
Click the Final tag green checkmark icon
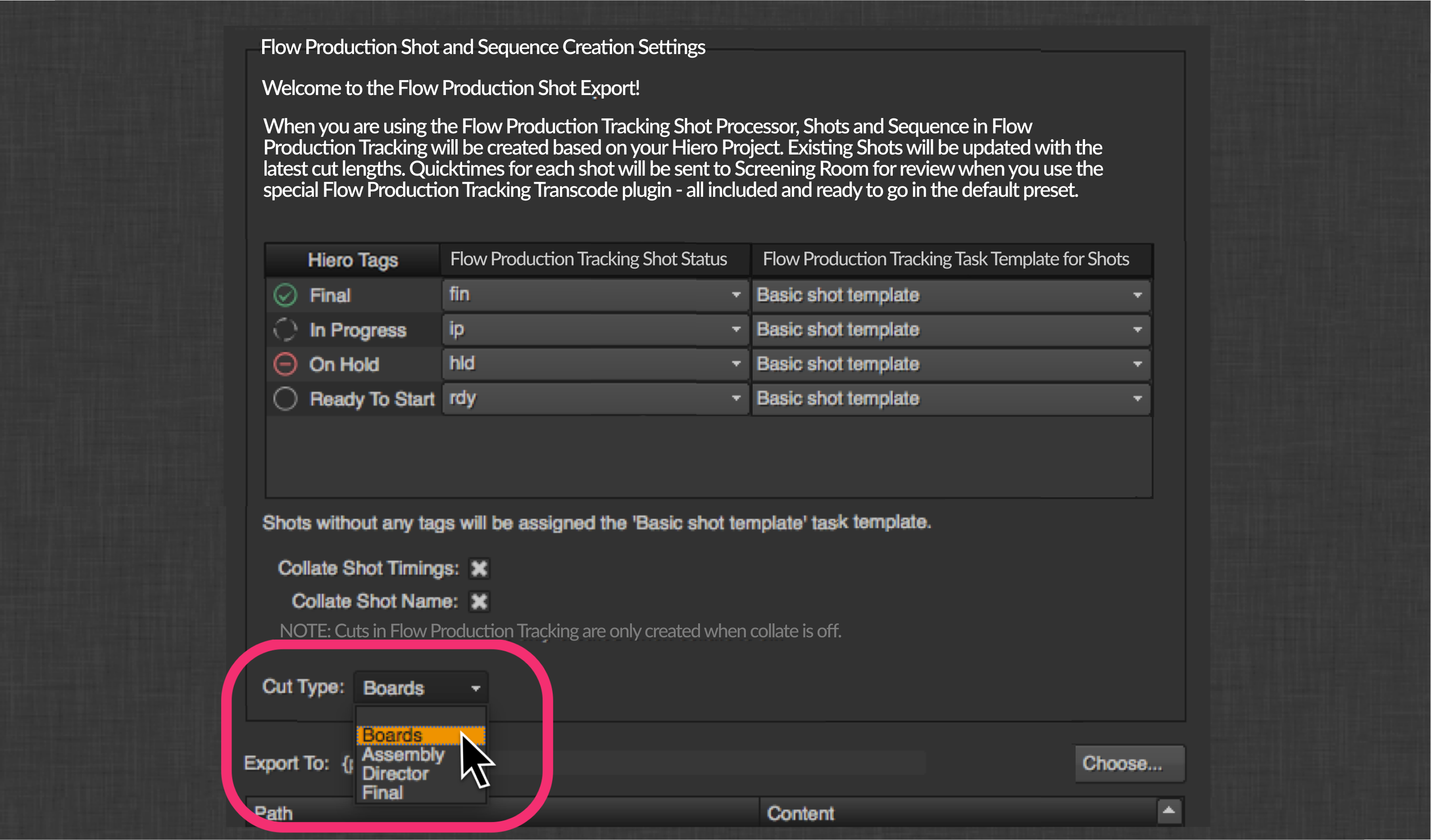[285, 295]
